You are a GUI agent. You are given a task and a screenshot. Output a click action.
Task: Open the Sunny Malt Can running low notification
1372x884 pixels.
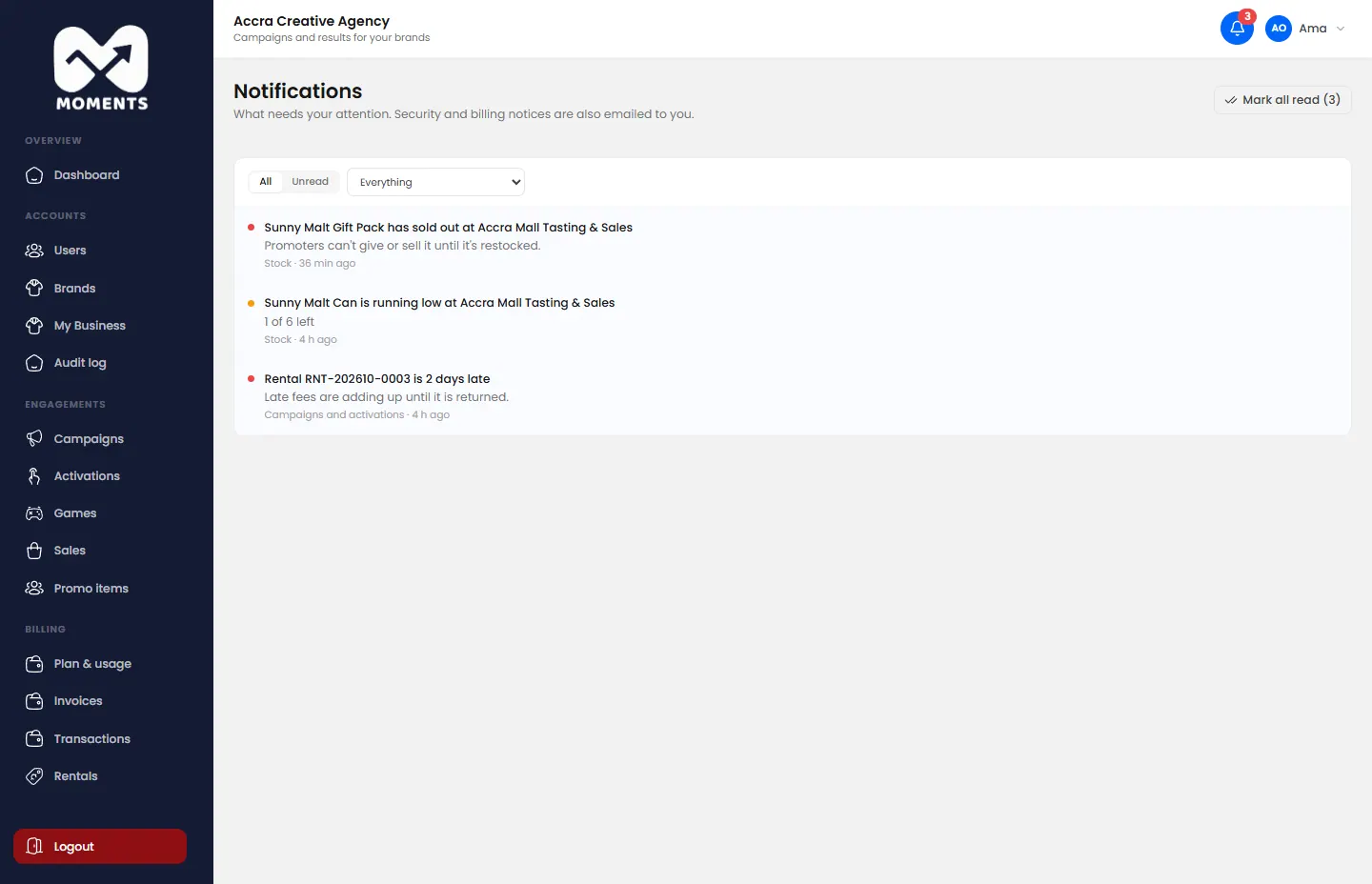793,321
